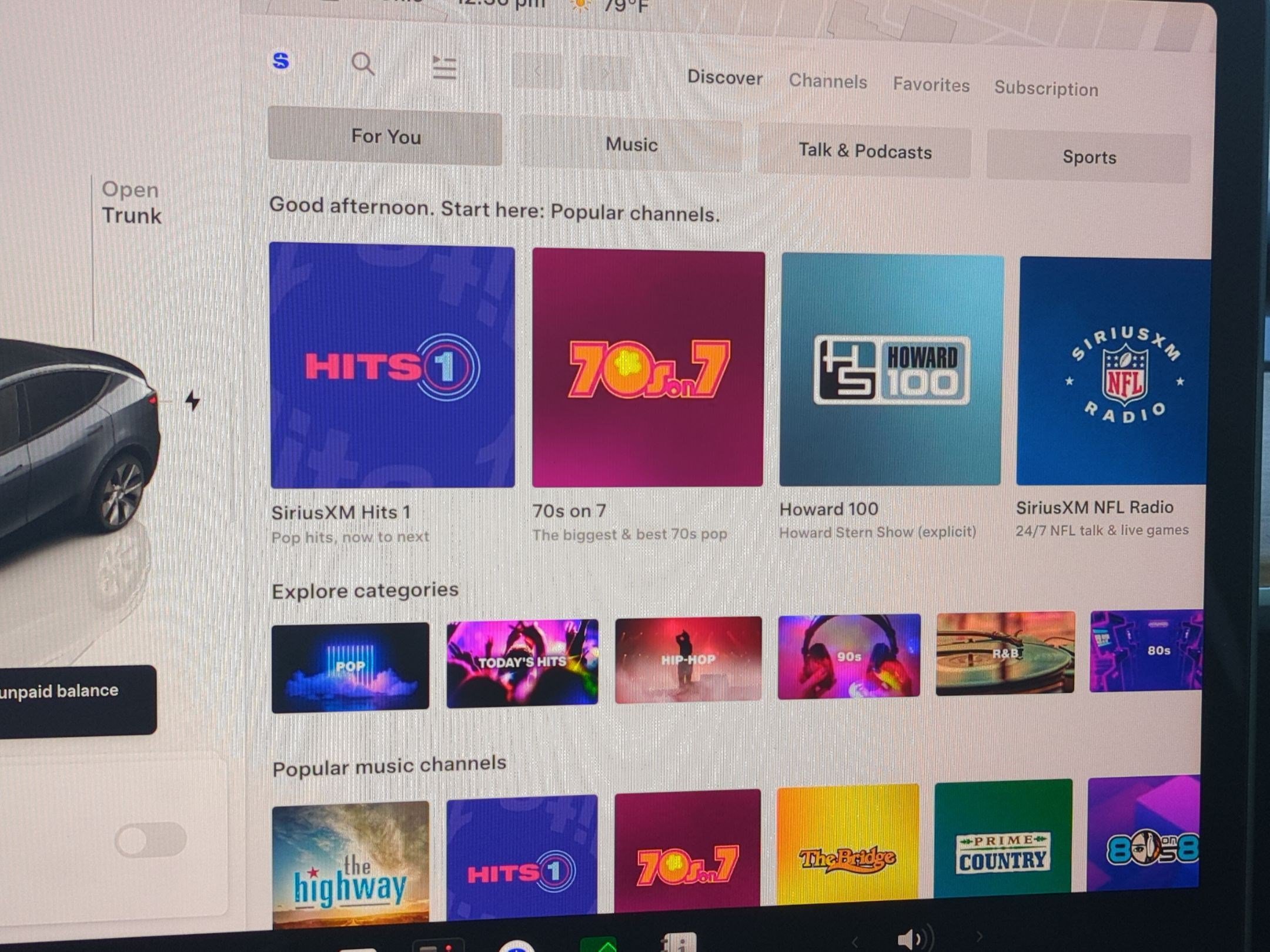This screenshot has height=952, width=1270.
Task: Play The Bridge channel
Action: 848,844
